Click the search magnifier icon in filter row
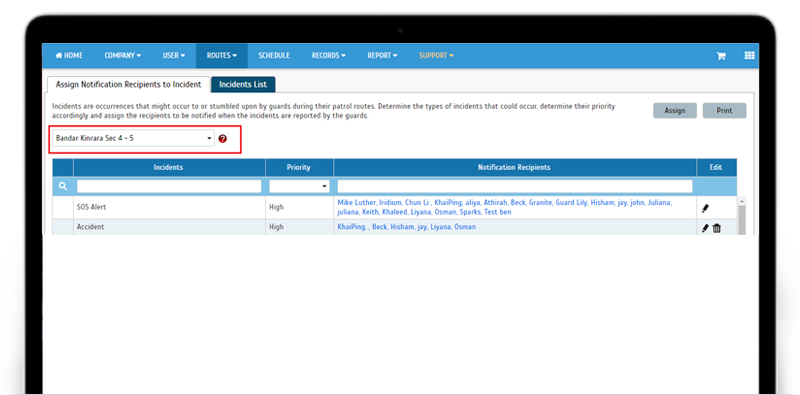 point(63,186)
